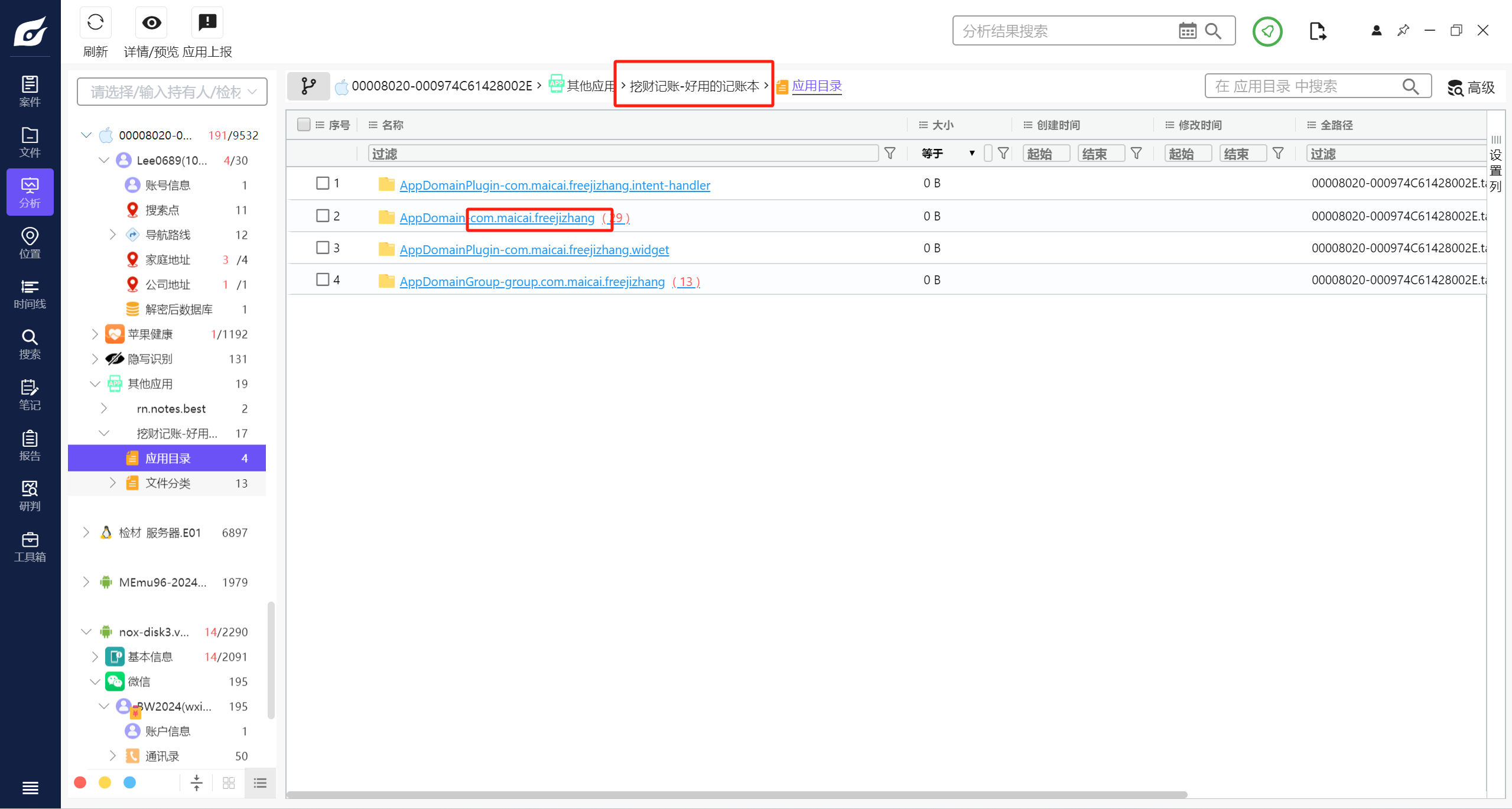Select 文件分类 tree item
The image size is (1512, 809).
(168, 483)
